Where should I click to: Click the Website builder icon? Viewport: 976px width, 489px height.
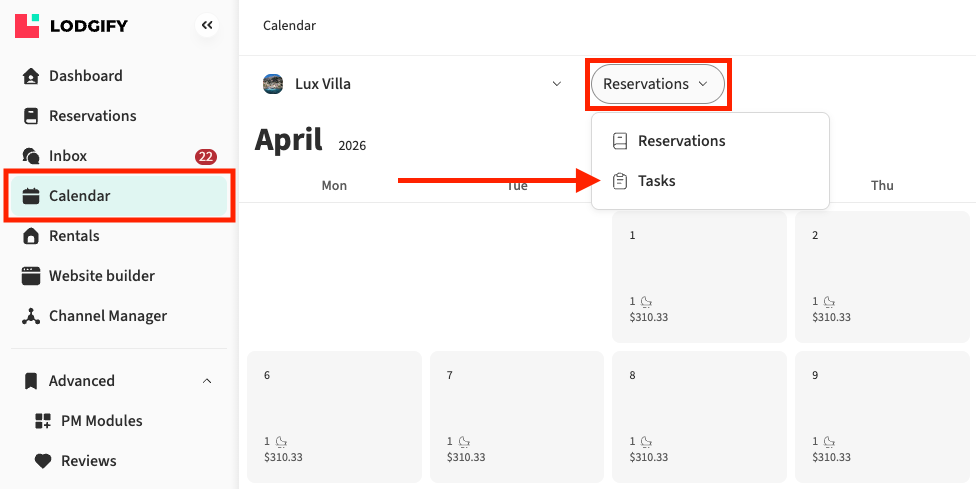pos(31,276)
